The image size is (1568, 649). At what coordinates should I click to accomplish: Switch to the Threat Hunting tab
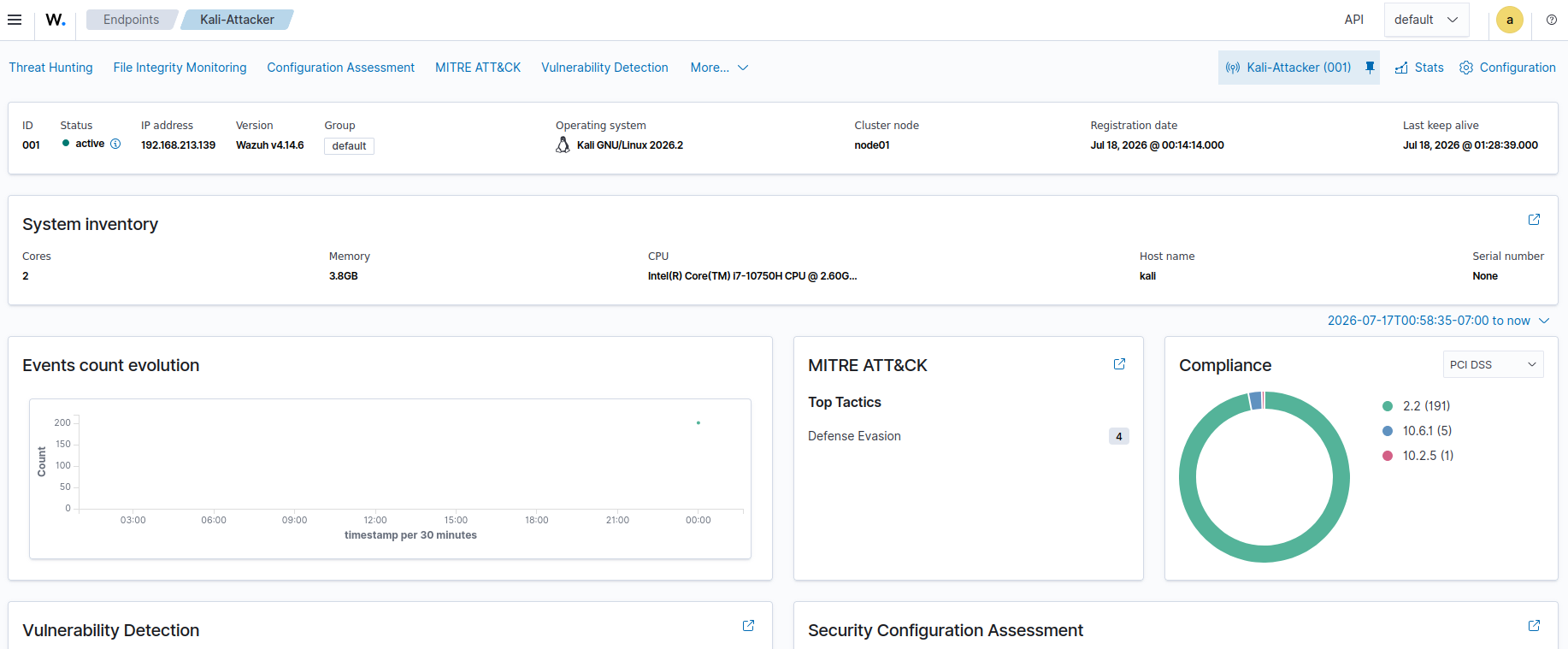(x=51, y=68)
